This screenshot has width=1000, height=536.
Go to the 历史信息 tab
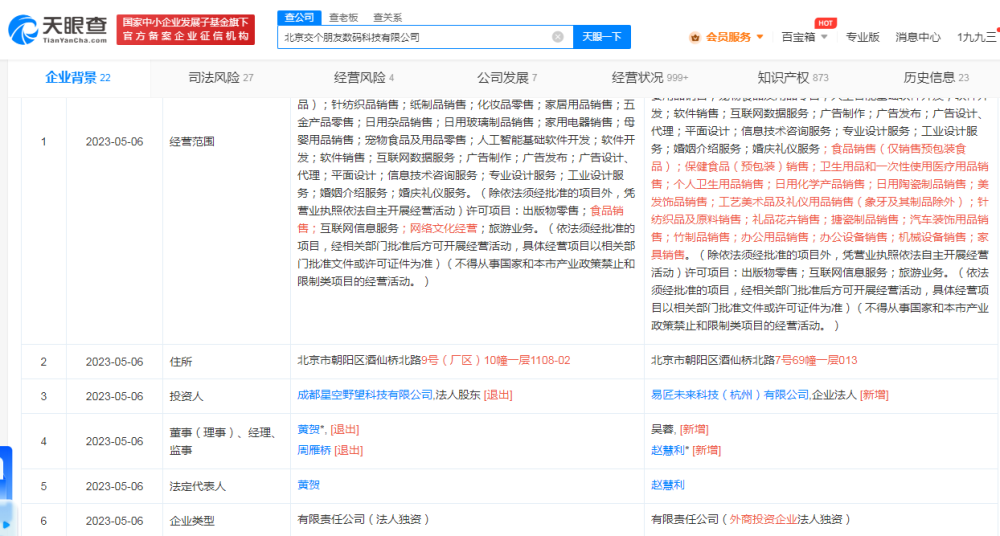coord(936,78)
